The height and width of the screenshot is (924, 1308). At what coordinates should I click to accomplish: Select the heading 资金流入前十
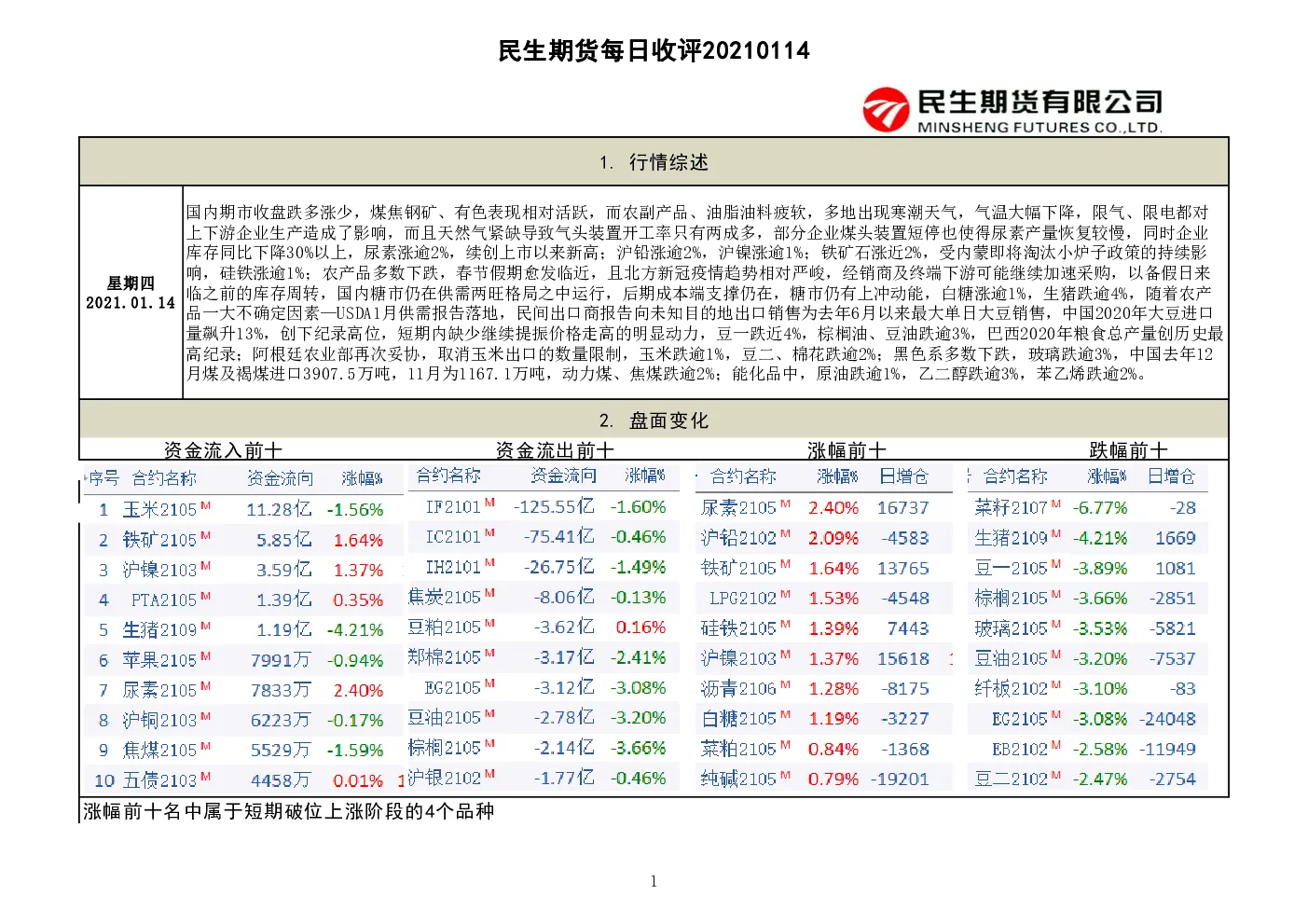point(223,450)
